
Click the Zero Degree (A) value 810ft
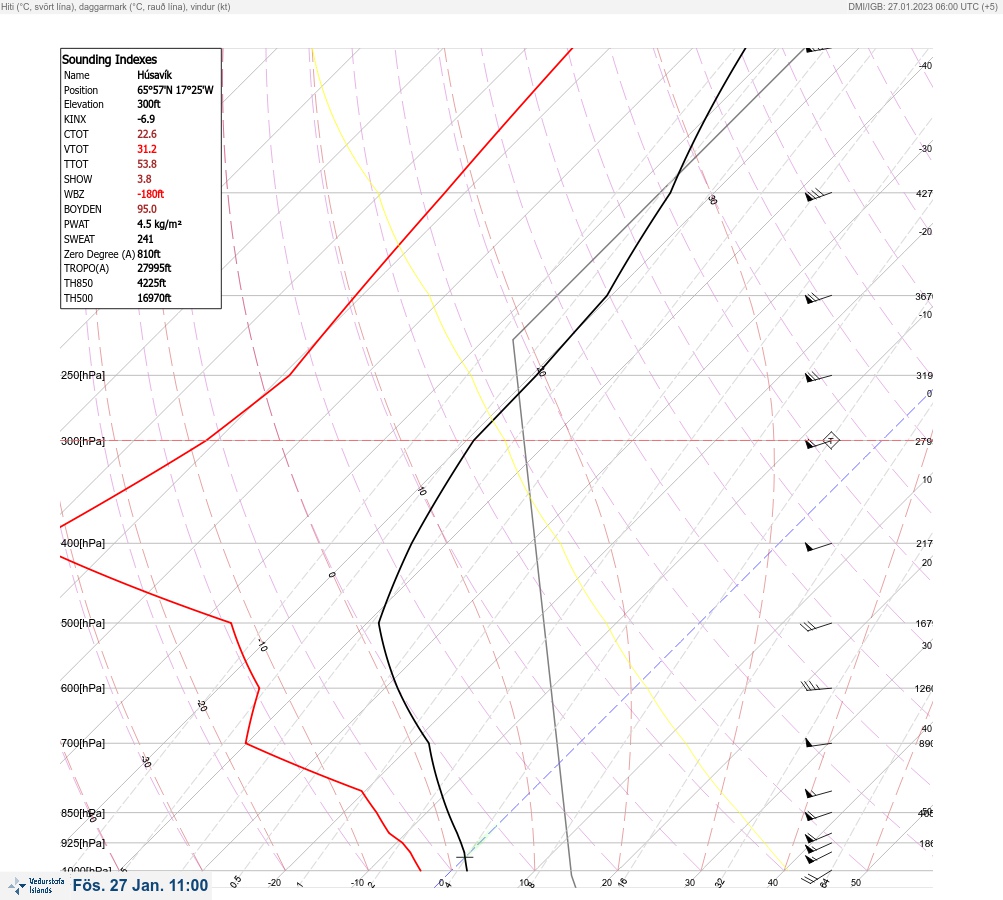click(x=149, y=254)
